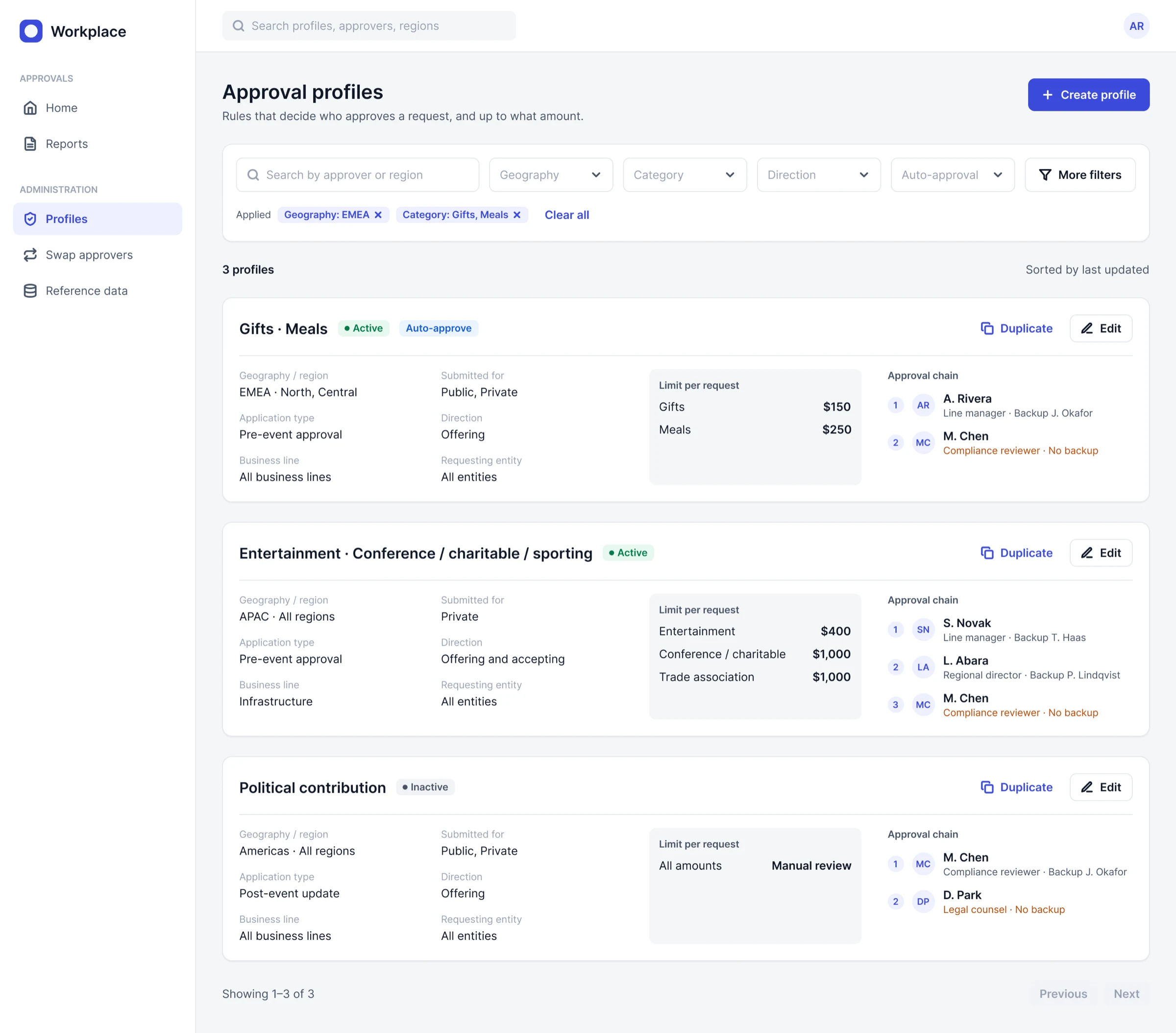
Task: Focus the top profiles, approvers, regions search box
Action: pos(369,26)
